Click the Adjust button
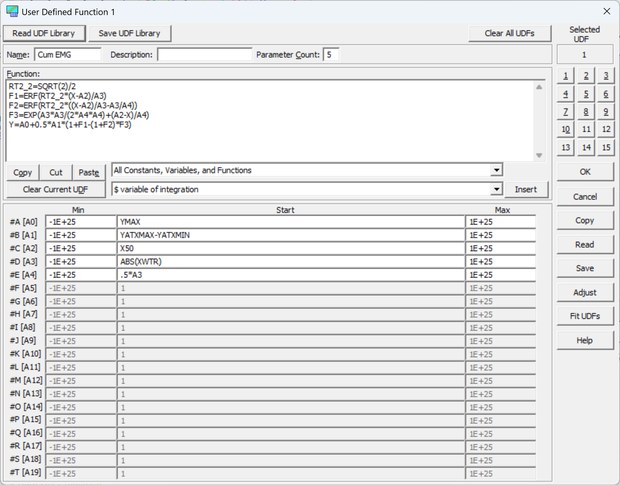Screen dimensions: 620x485 tap(585, 293)
